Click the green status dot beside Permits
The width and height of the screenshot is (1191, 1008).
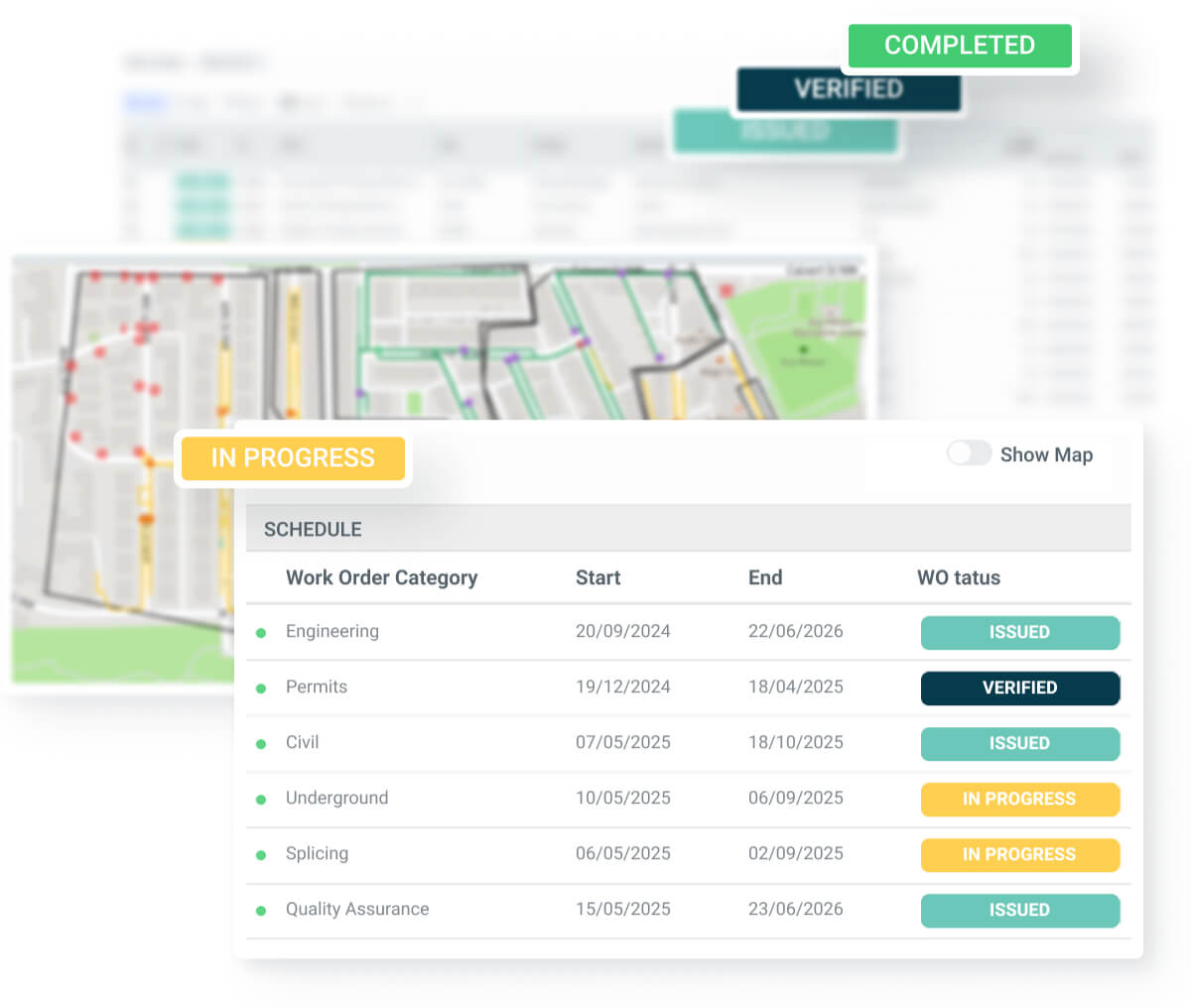(x=261, y=688)
